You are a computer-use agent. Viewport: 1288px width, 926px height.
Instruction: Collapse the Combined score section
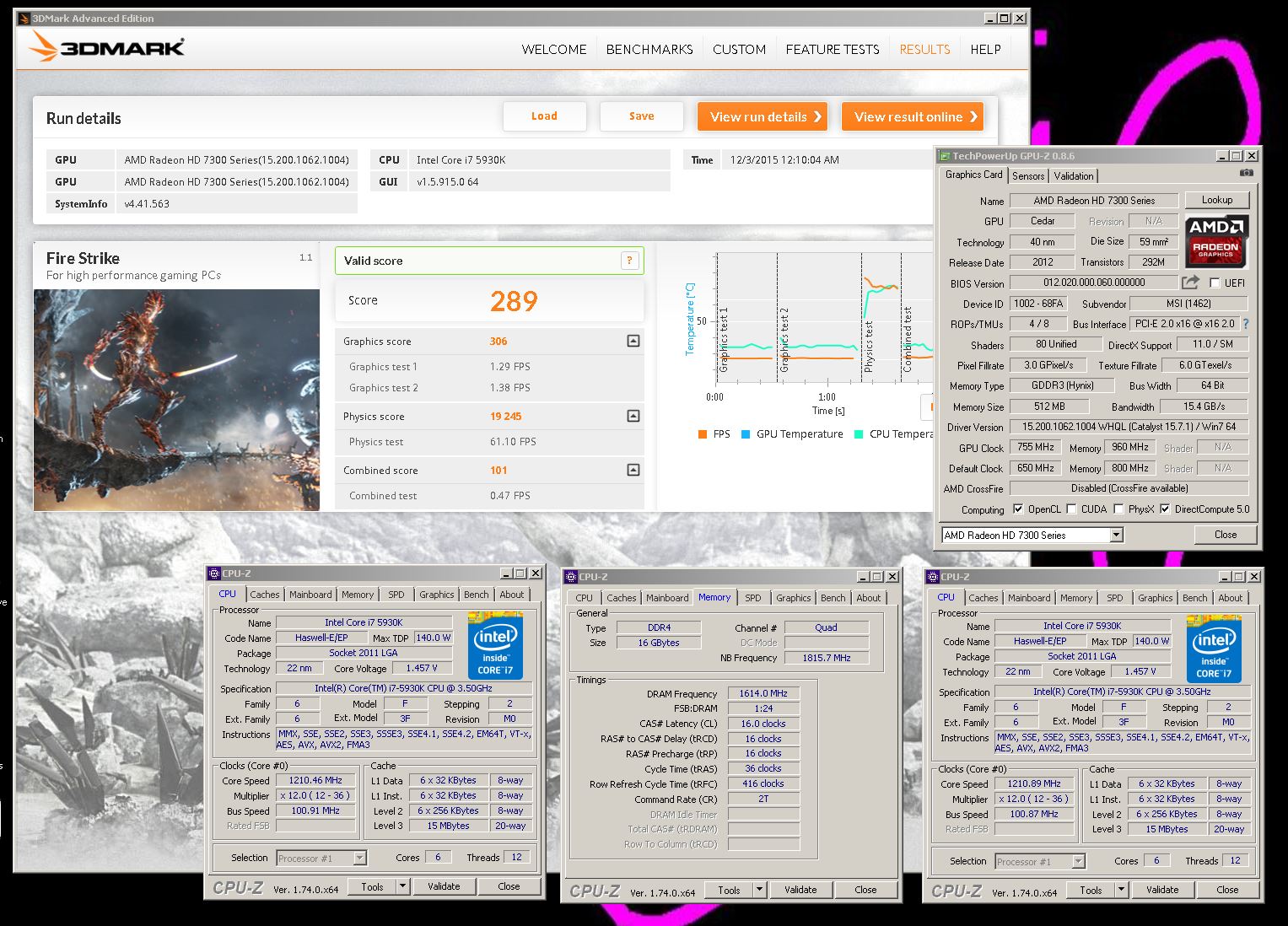(x=633, y=470)
